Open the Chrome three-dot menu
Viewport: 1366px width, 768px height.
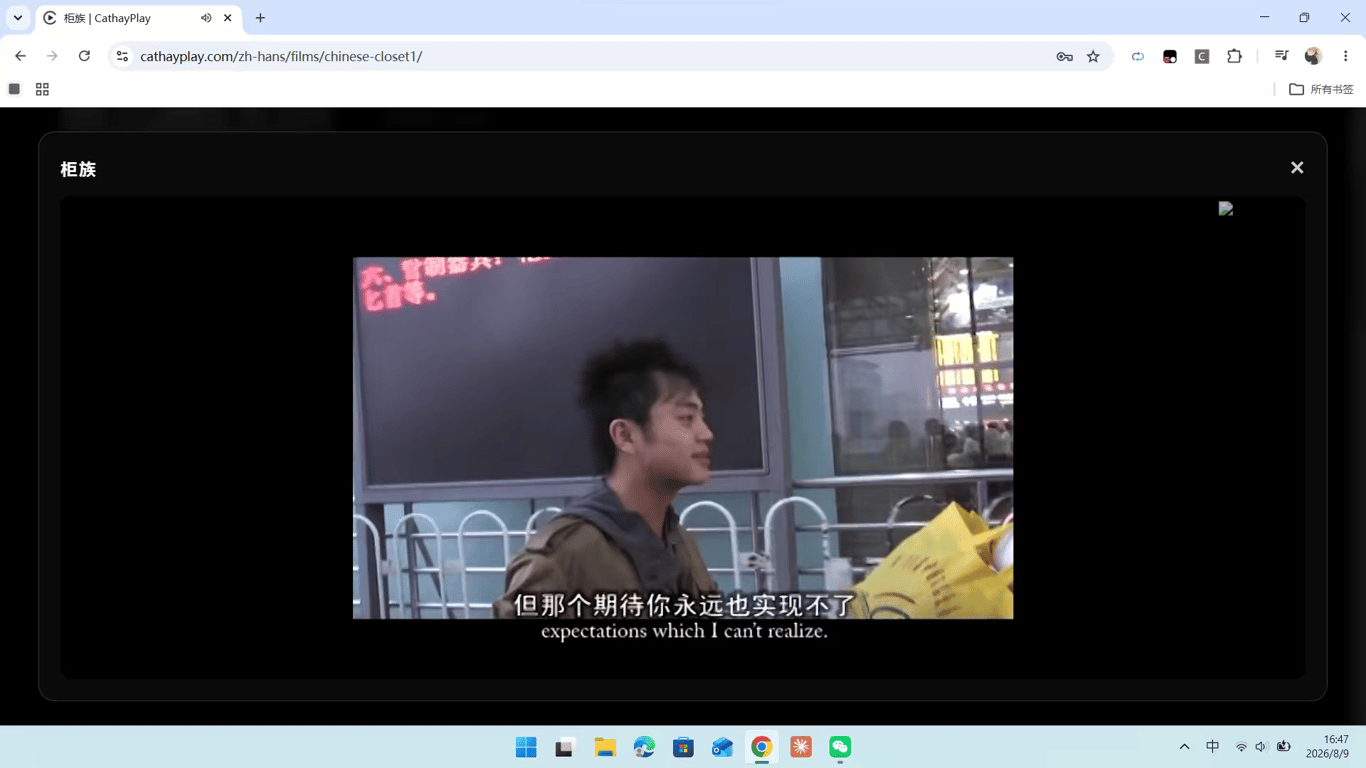(1345, 56)
